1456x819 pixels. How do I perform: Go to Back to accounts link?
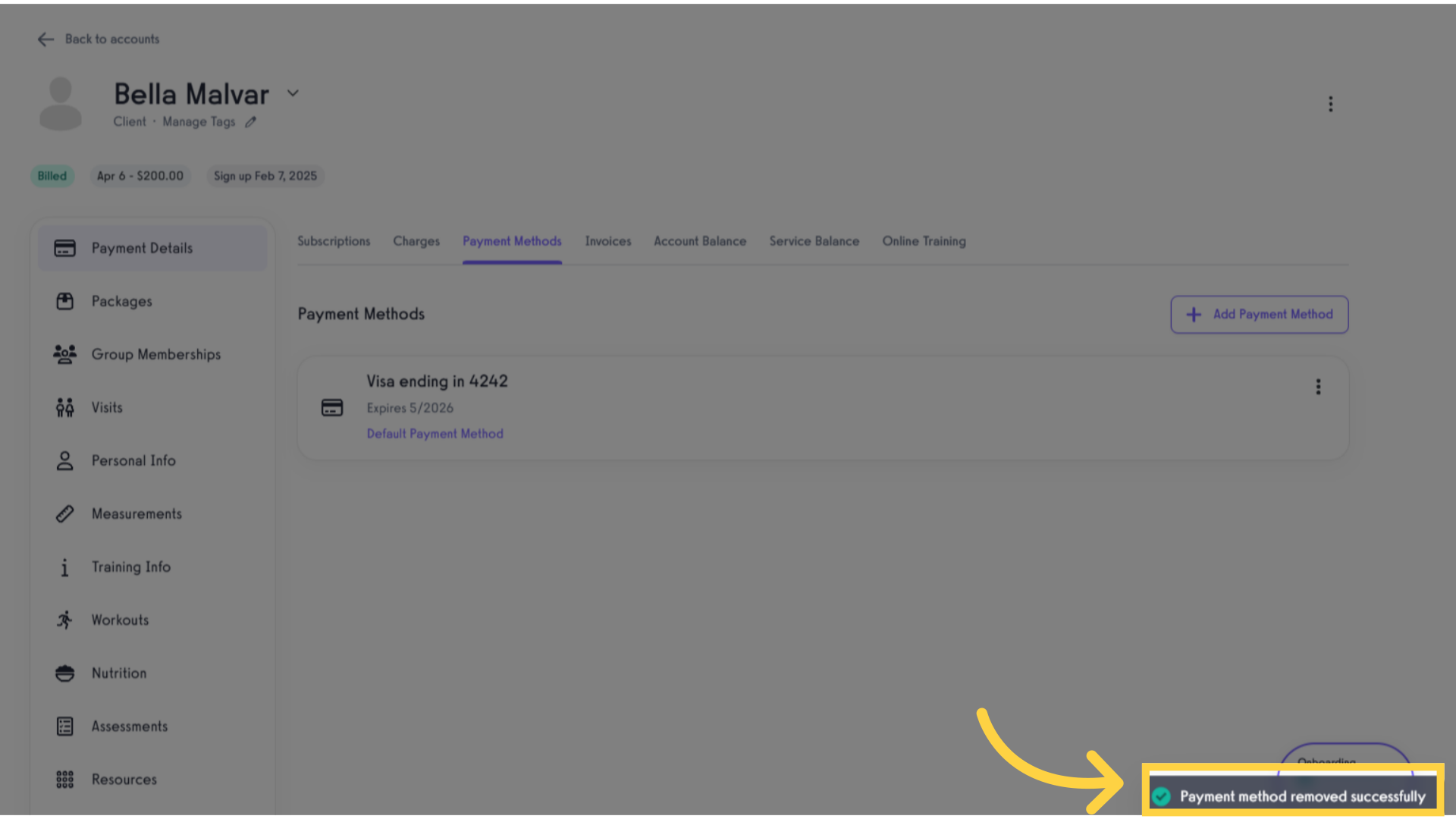pyautogui.click(x=112, y=39)
